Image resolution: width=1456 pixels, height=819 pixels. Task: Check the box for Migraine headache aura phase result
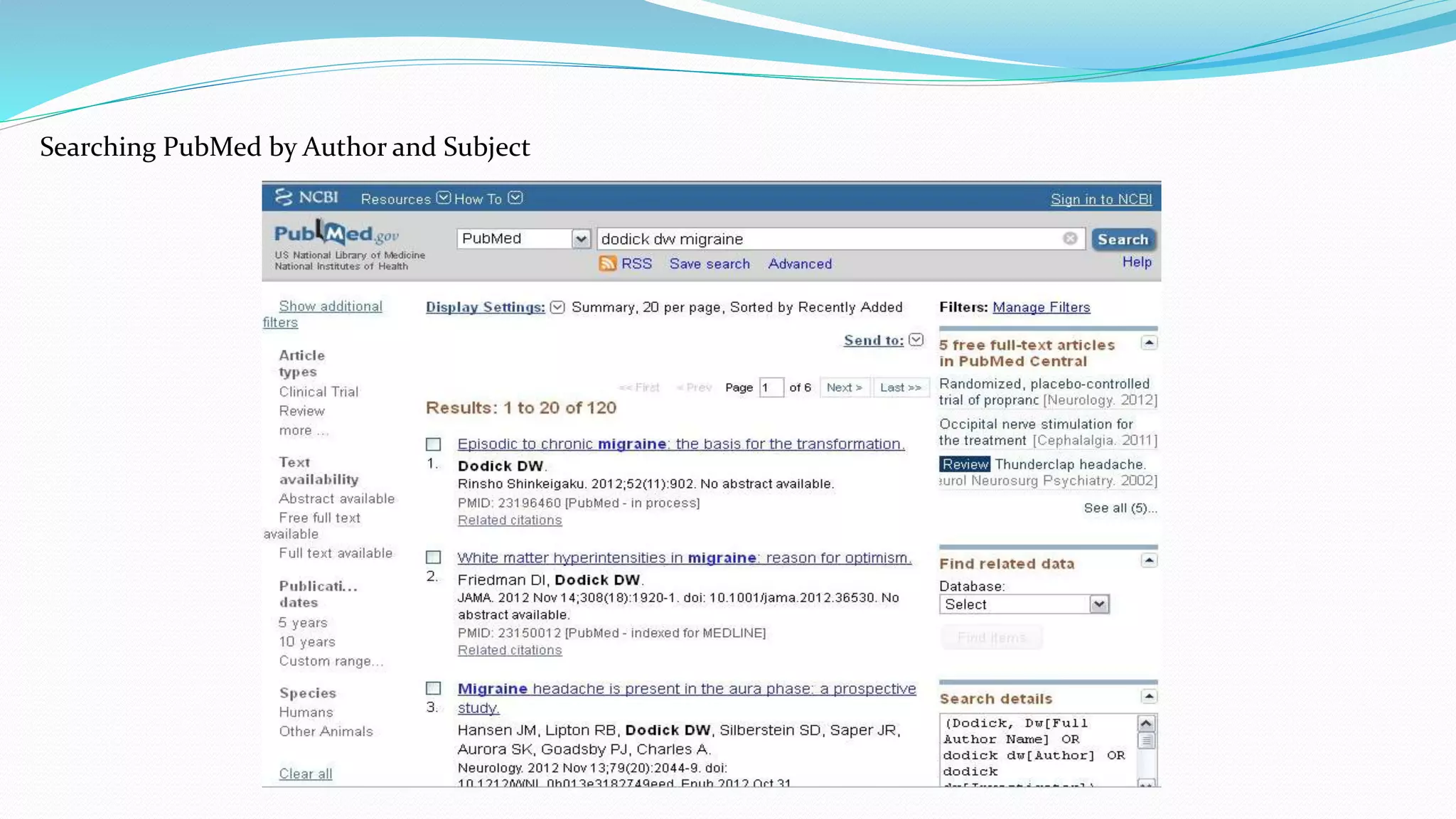point(434,688)
